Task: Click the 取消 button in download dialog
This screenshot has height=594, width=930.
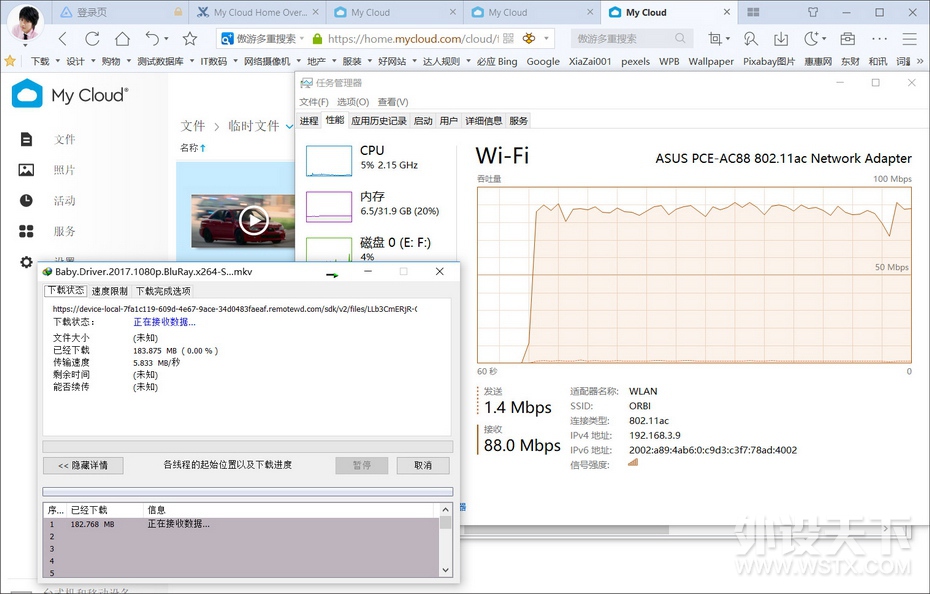Action: coord(423,465)
